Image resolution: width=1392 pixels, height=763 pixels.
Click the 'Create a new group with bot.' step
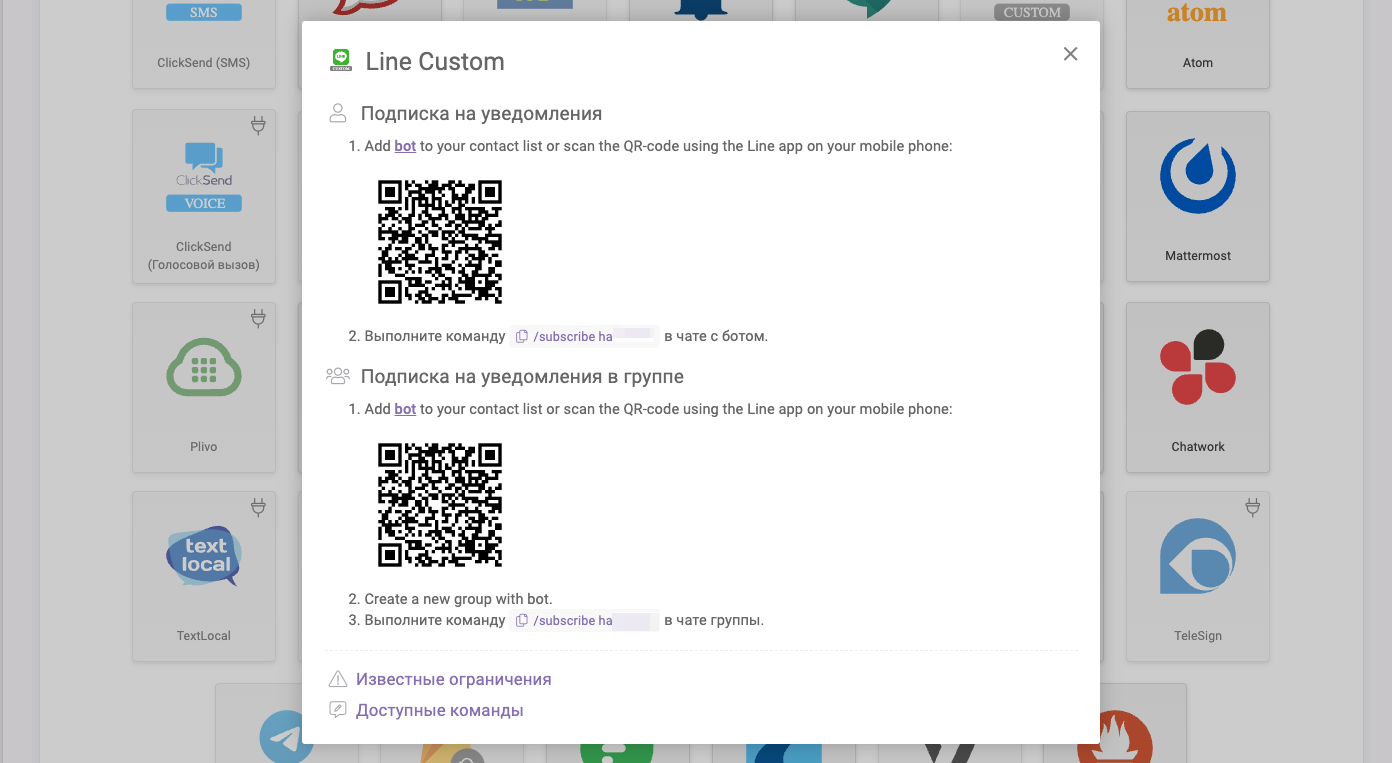pyautogui.click(x=458, y=599)
